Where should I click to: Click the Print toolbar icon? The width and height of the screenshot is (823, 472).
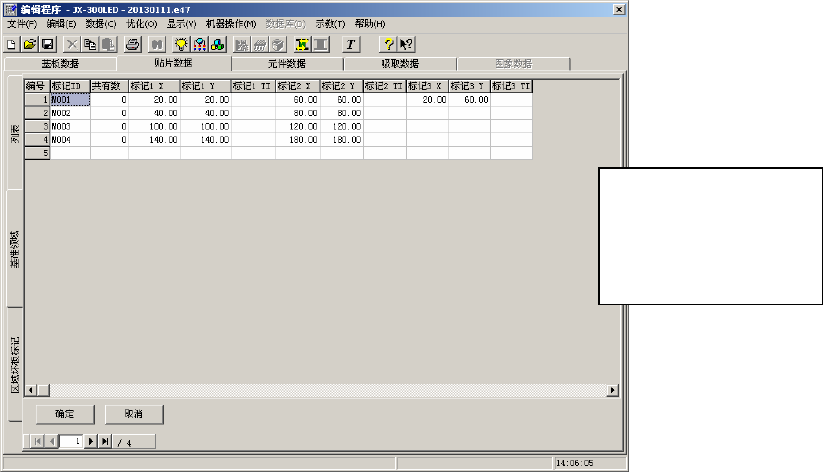point(132,45)
